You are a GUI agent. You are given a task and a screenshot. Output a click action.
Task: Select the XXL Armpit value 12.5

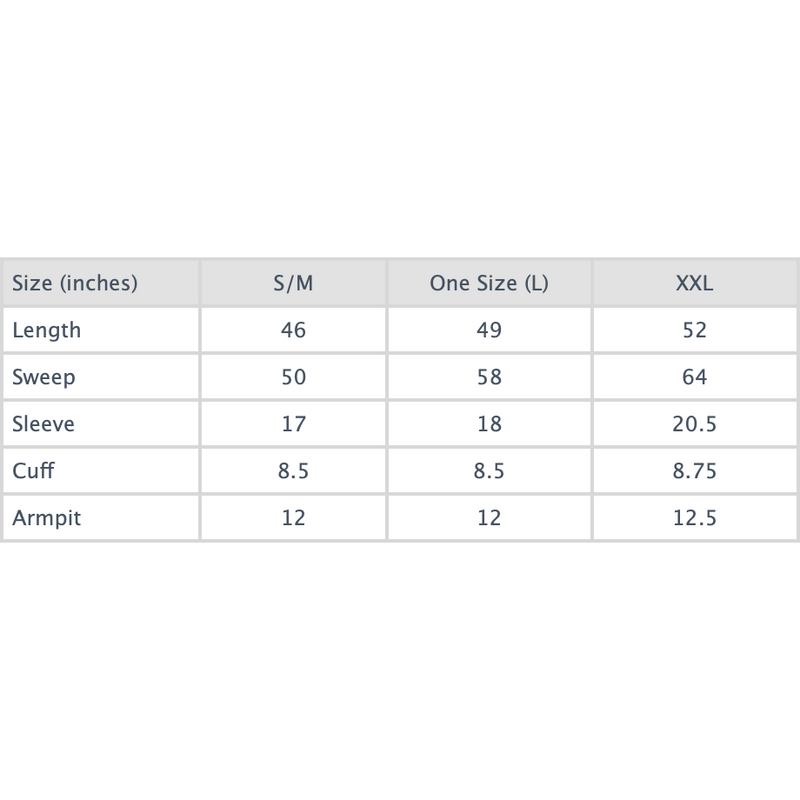694,518
